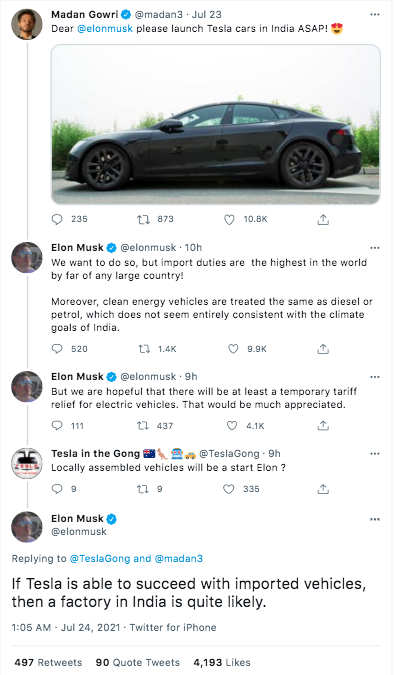Retweet Elon's tweet showing 1.4K retweets
The image size is (394, 675).
(144, 349)
